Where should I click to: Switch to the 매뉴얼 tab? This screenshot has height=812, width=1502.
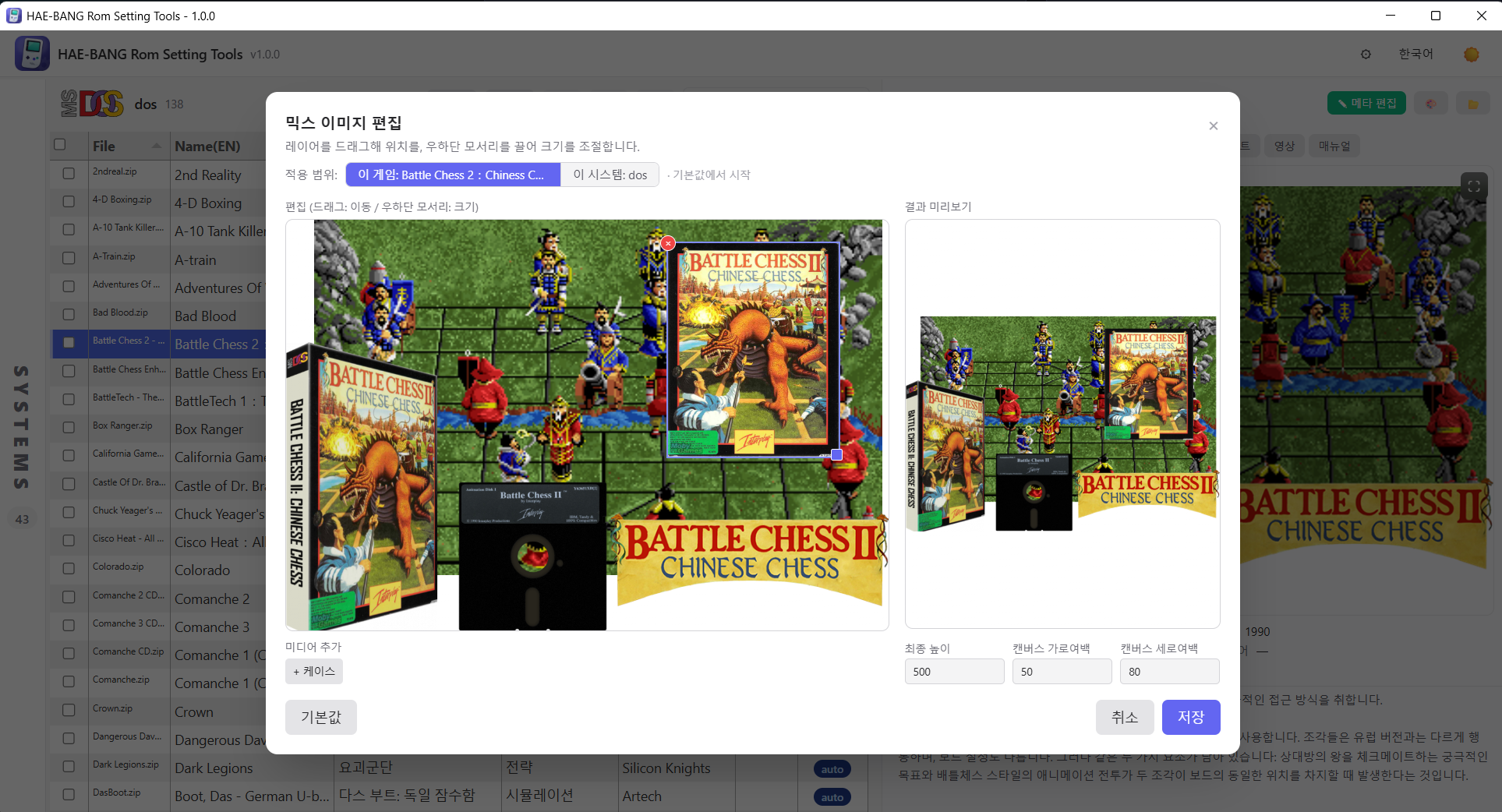click(x=1334, y=146)
